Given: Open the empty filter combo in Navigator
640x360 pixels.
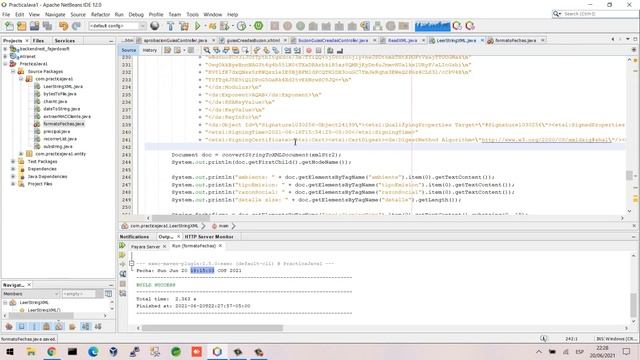Looking at the screenshot, I should [82, 294].
